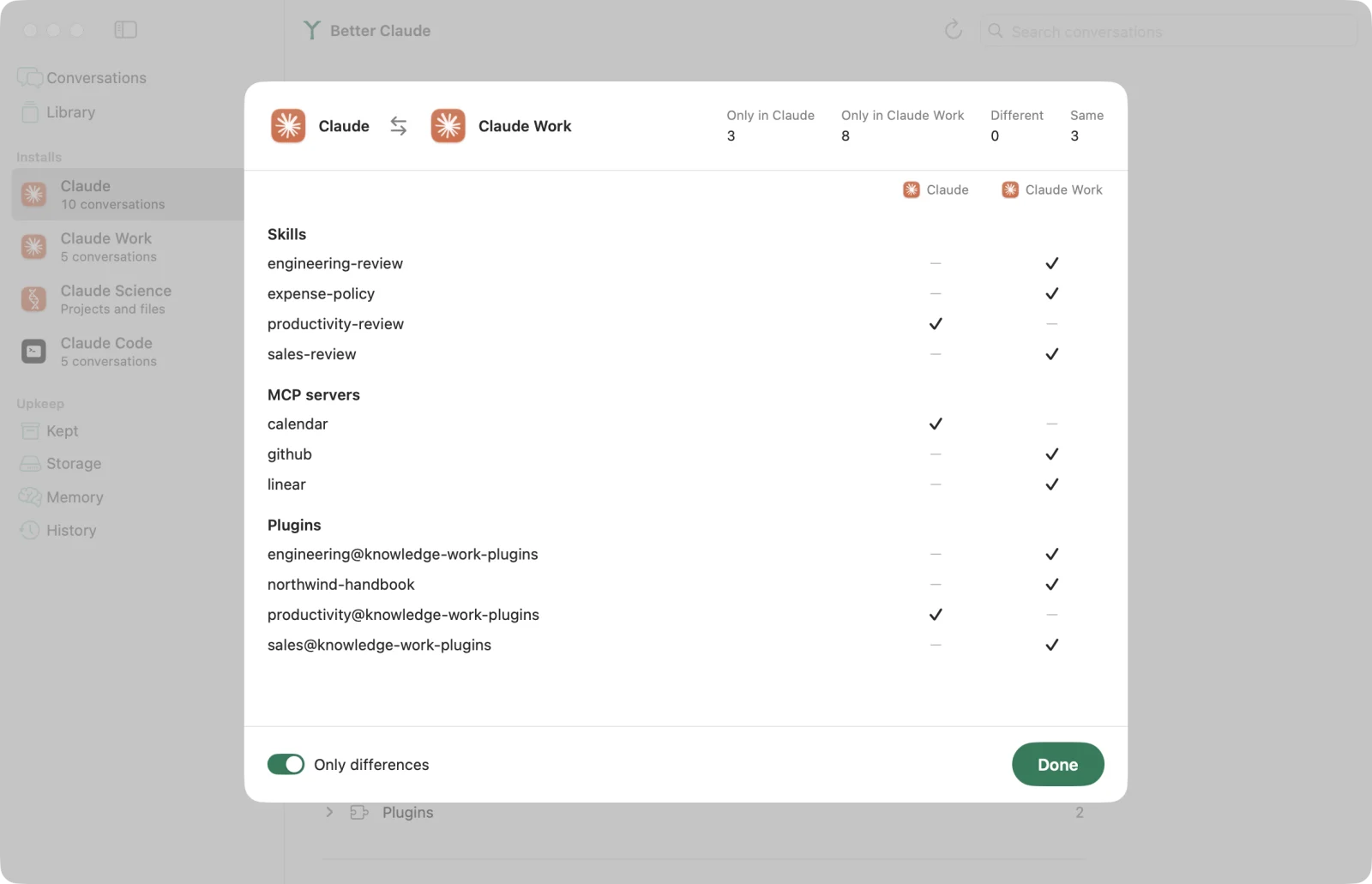Open Conversations in the sidebar
Viewport: 1372px width, 884px height.
coord(81,78)
